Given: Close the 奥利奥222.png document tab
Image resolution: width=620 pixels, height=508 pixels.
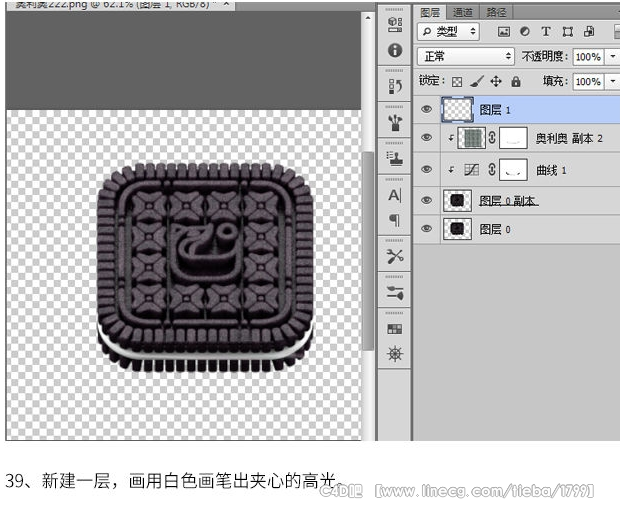Looking at the screenshot, I should 226,4.
